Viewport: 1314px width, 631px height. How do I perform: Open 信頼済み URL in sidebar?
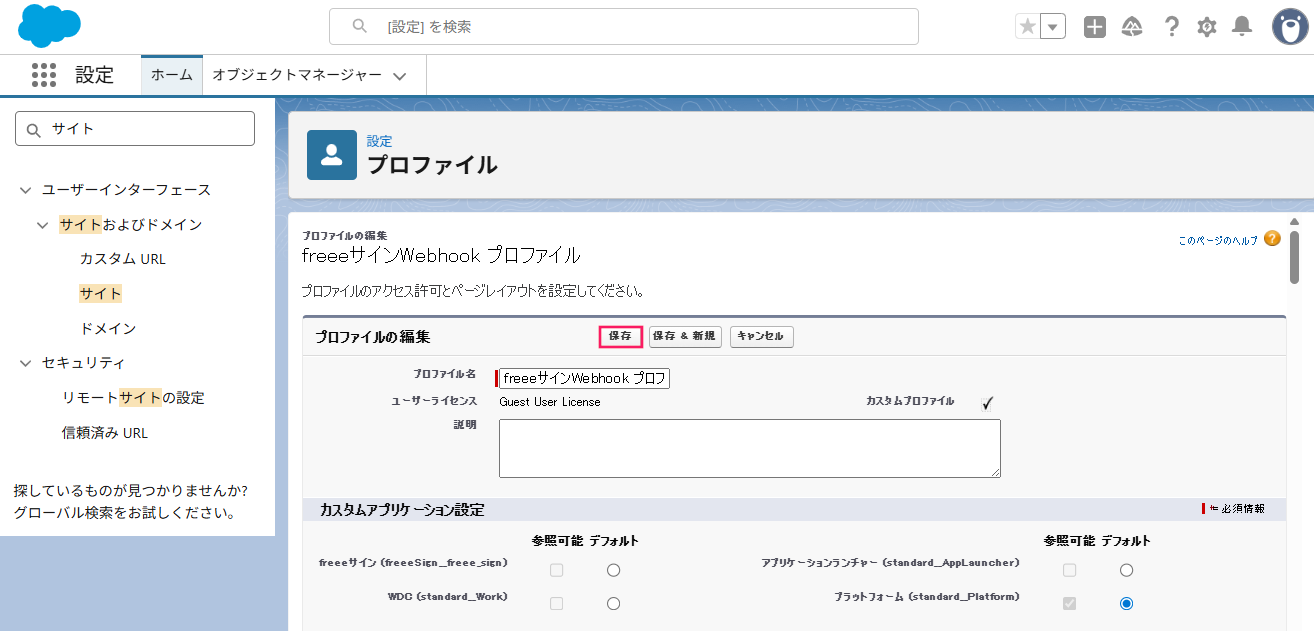(105, 432)
